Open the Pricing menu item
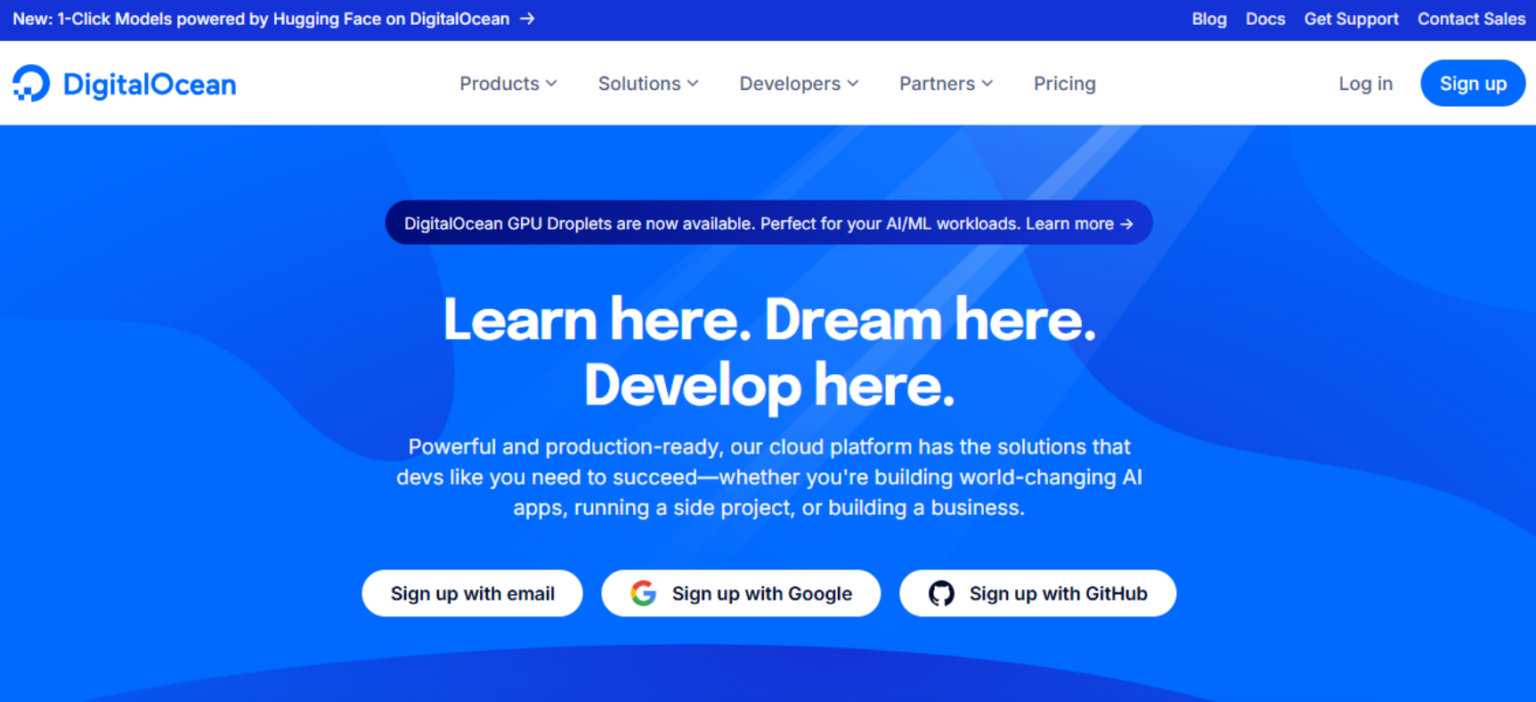Screen dimensions: 1536x702 [x=1064, y=84]
